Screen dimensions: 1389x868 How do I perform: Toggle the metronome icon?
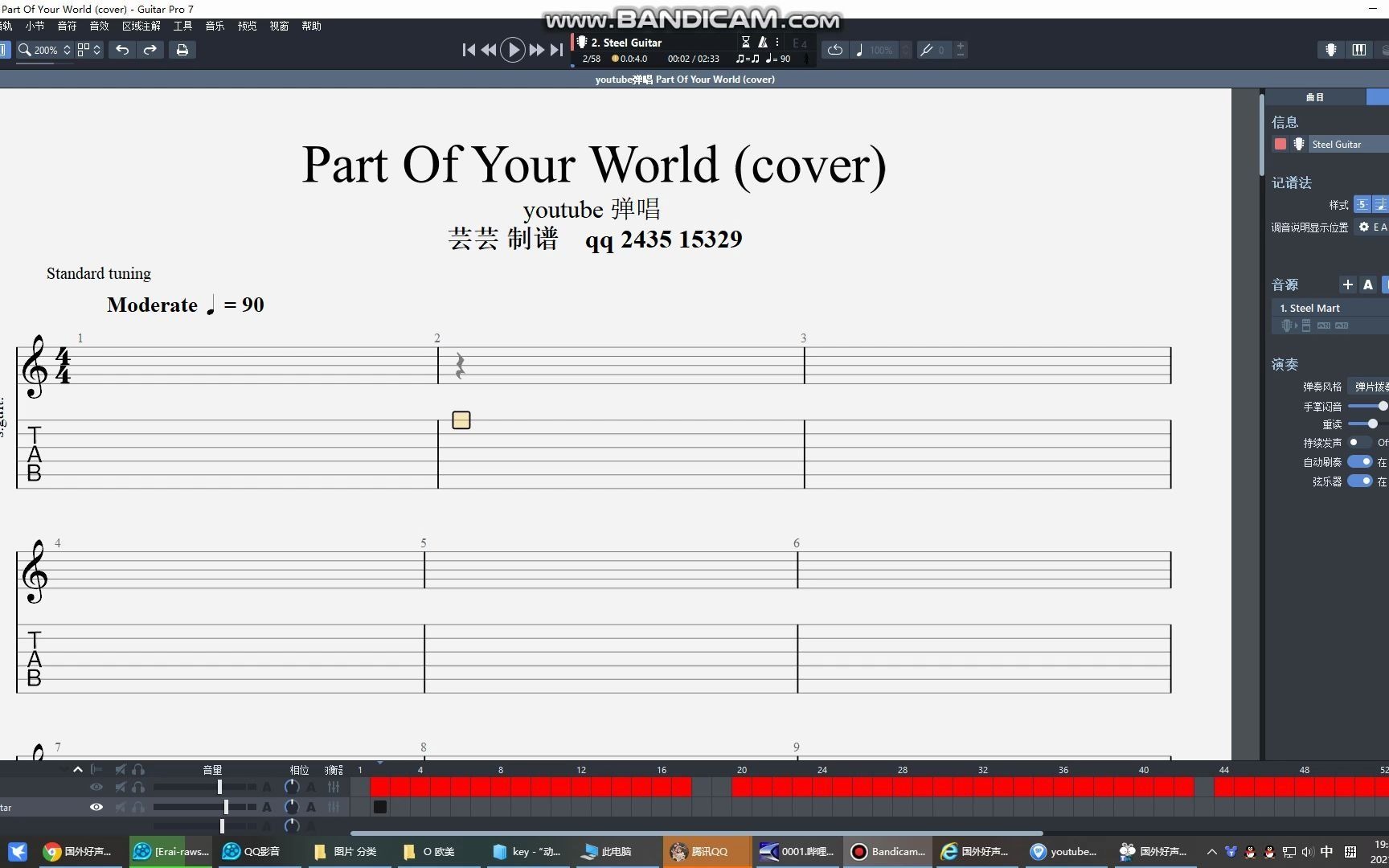coord(763,42)
